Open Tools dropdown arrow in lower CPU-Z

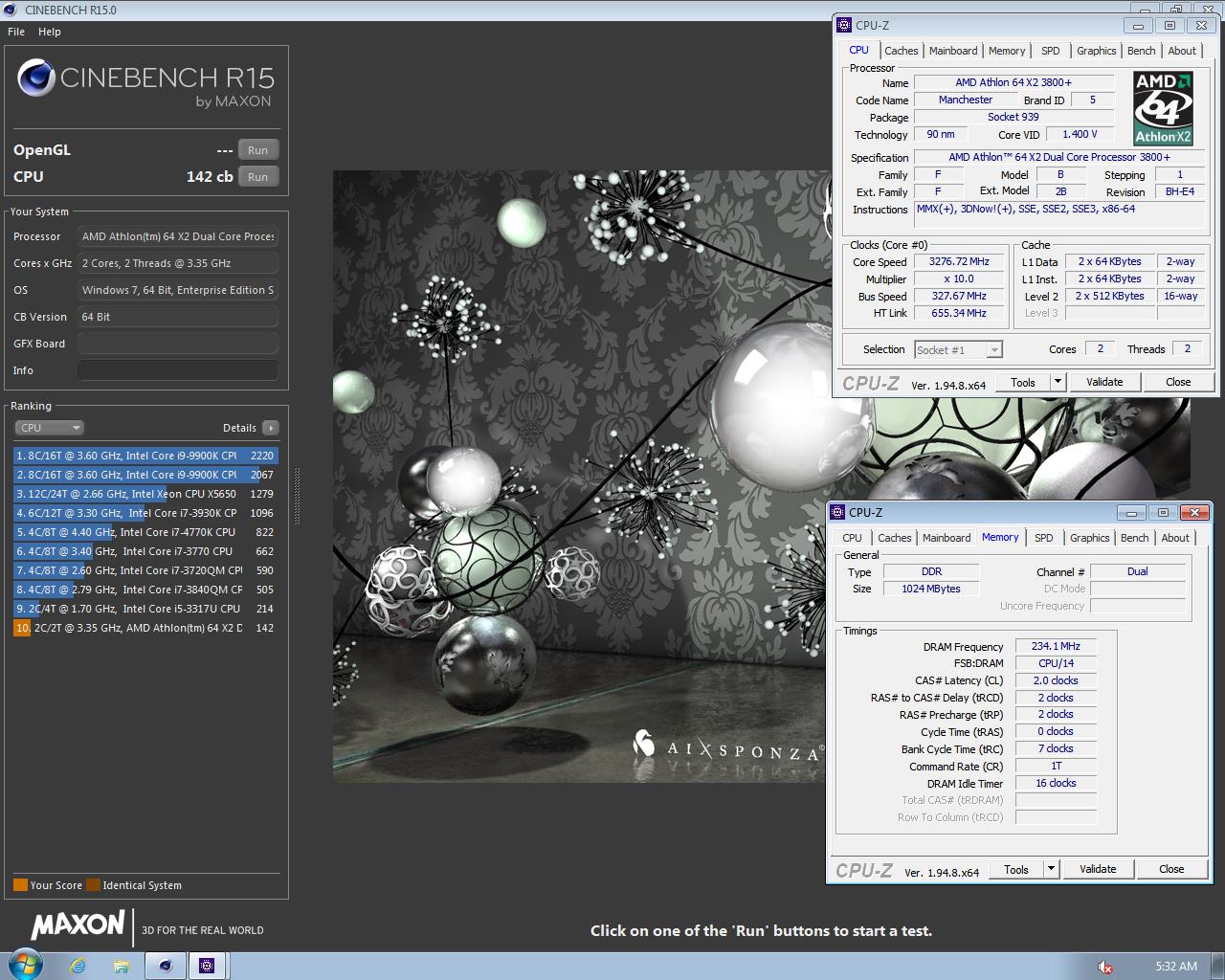(1051, 869)
